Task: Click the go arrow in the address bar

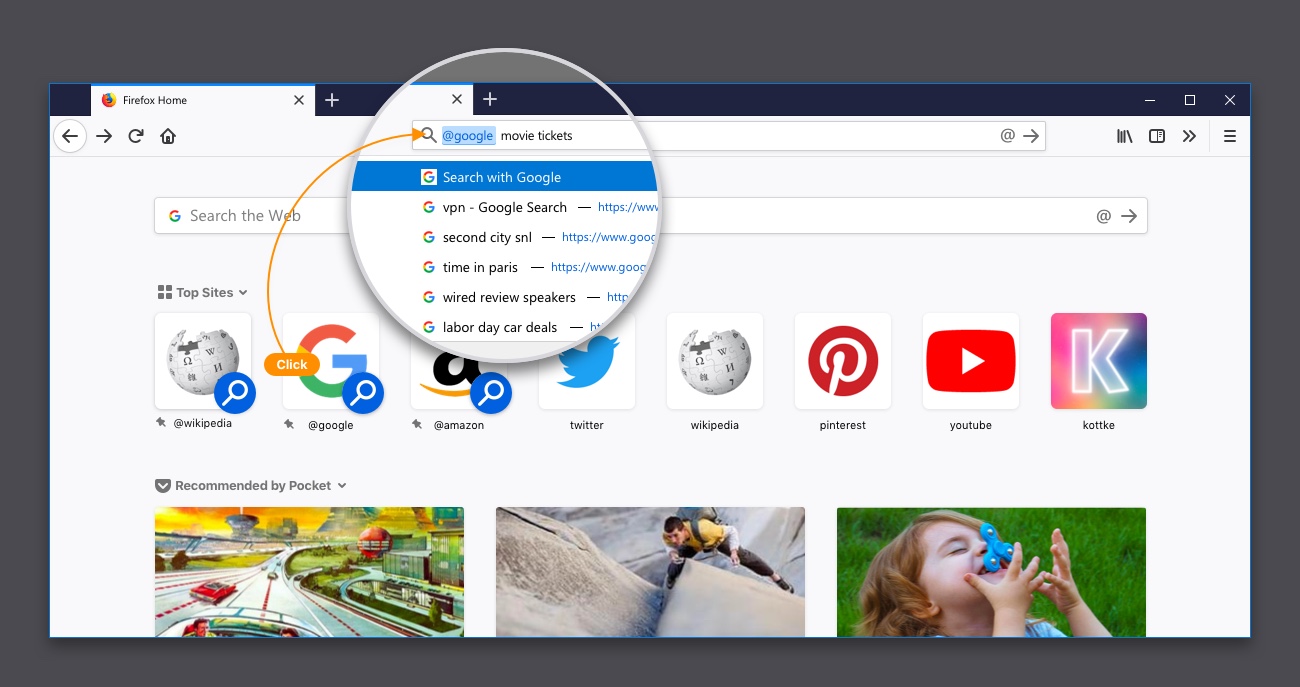Action: click(1032, 136)
